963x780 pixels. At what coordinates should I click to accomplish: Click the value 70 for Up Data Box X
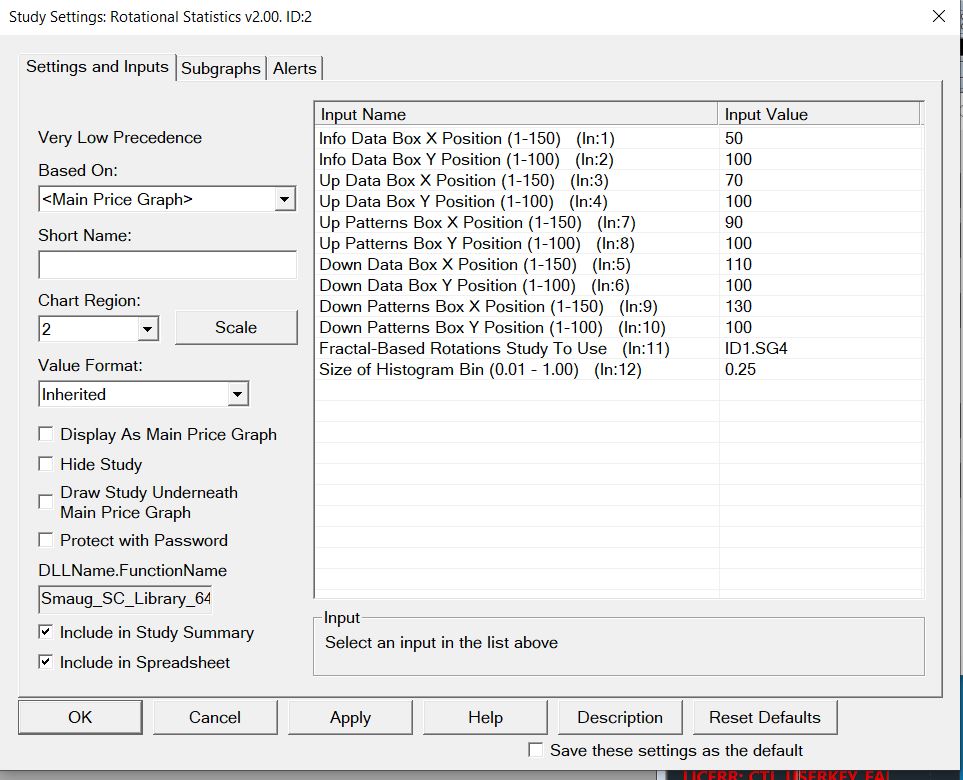point(734,181)
